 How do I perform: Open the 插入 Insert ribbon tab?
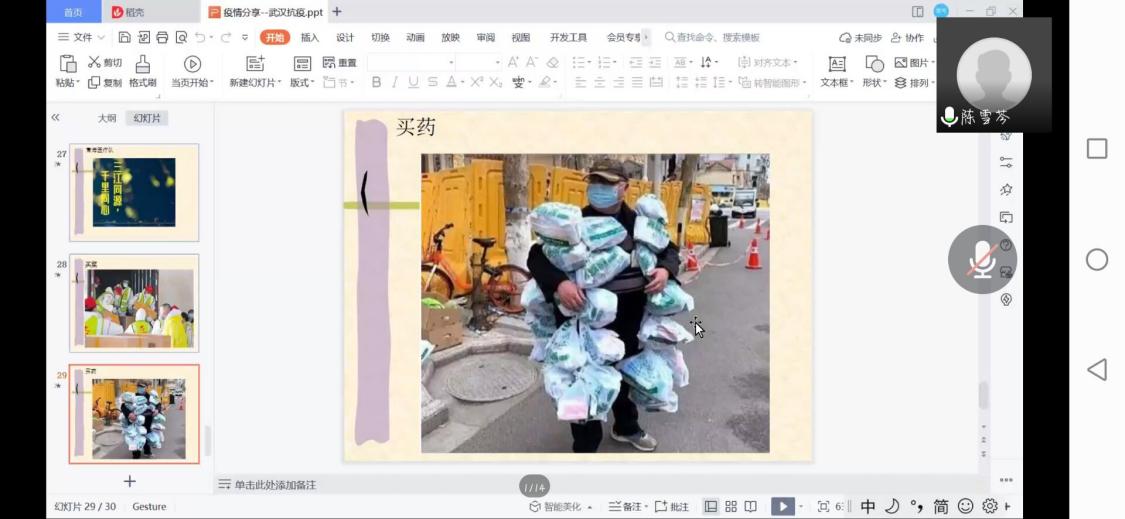tap(310, 37)
